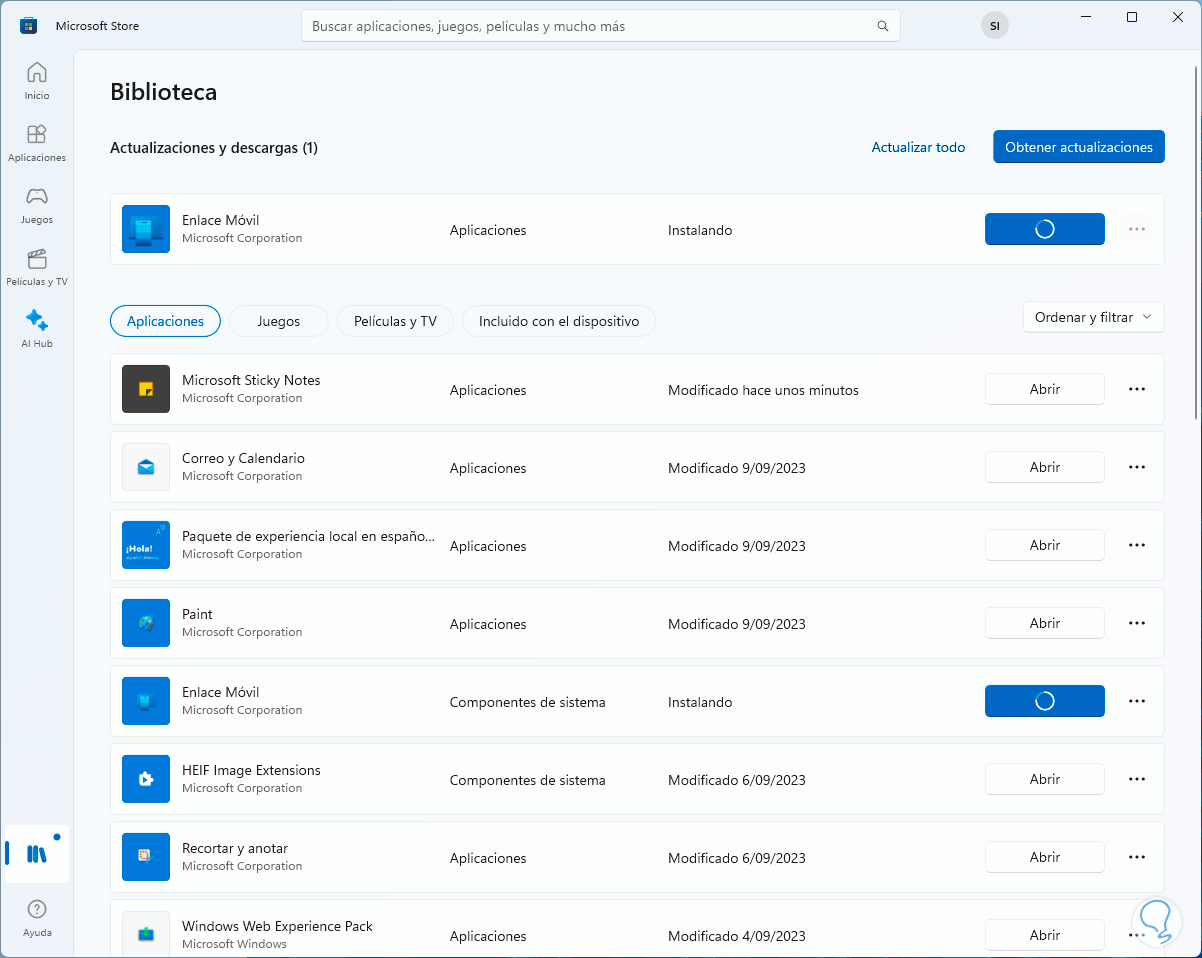The width and height of the screenshot is (1202, 958).
Task: Click the search magnifier icon
Action: point(882,26)
